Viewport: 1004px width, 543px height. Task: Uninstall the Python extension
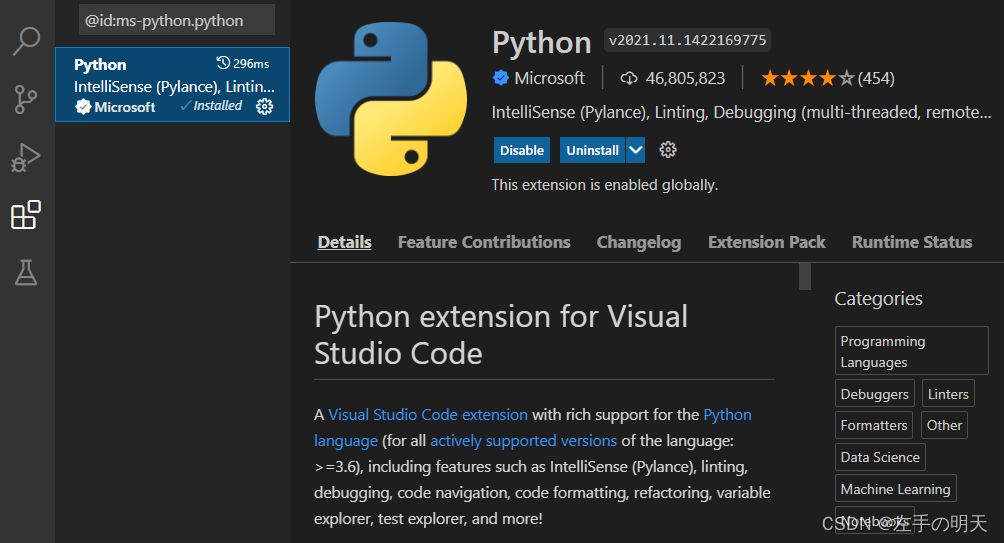(x=592, y=150)
